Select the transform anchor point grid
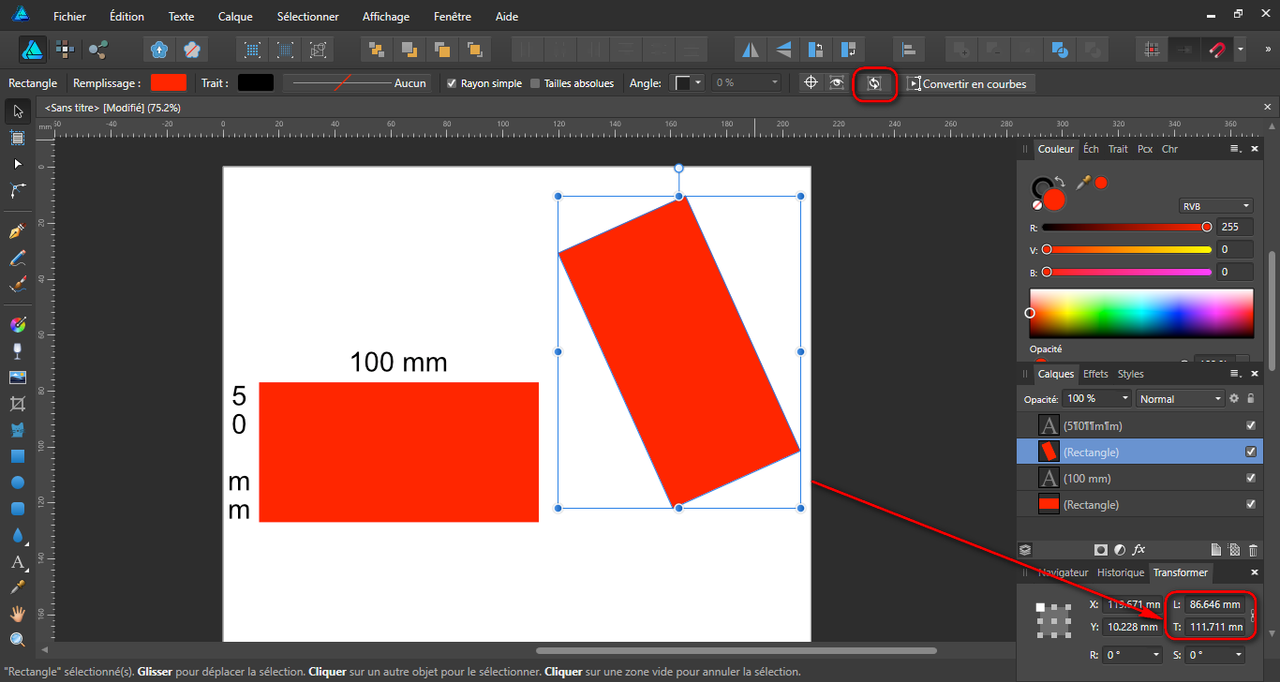 (1054, 620)
